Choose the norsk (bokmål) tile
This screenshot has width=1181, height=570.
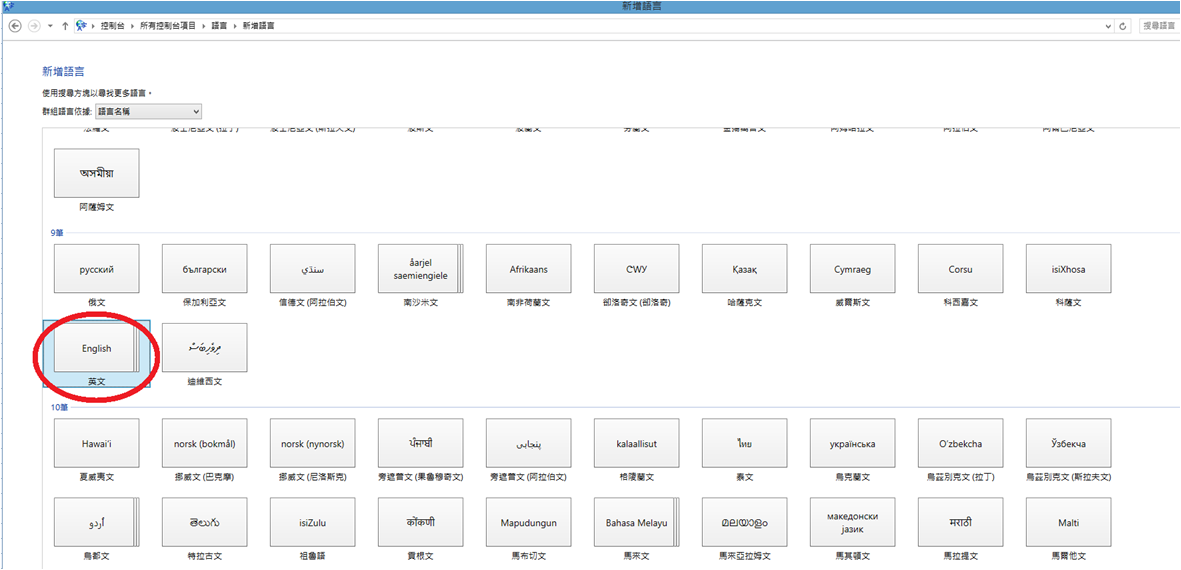204,443
